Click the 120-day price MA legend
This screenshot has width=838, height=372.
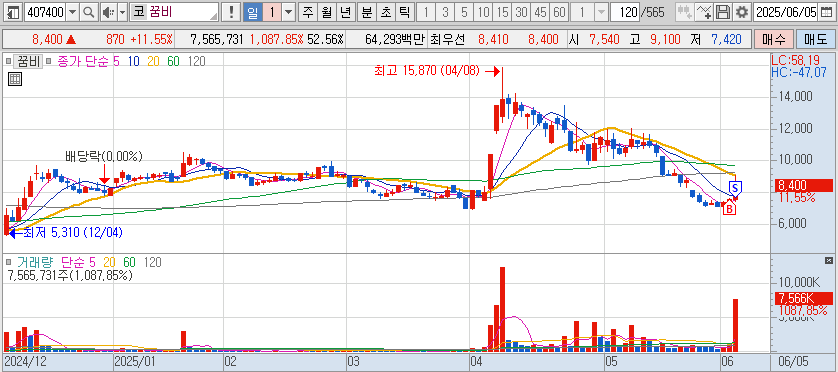[x=196, y=61]
